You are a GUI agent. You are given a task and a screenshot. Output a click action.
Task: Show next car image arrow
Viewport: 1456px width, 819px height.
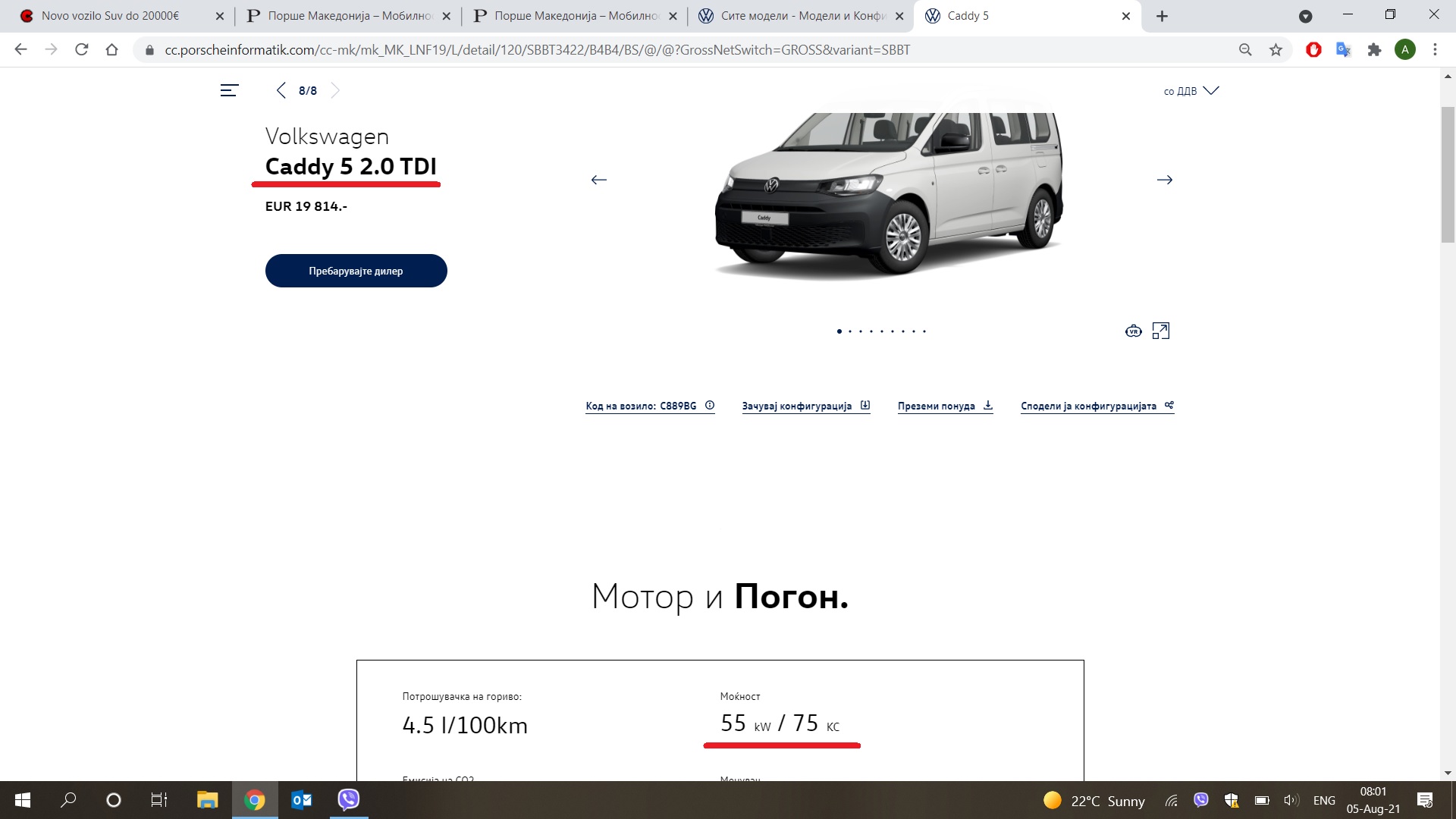tap(1165, 180)
